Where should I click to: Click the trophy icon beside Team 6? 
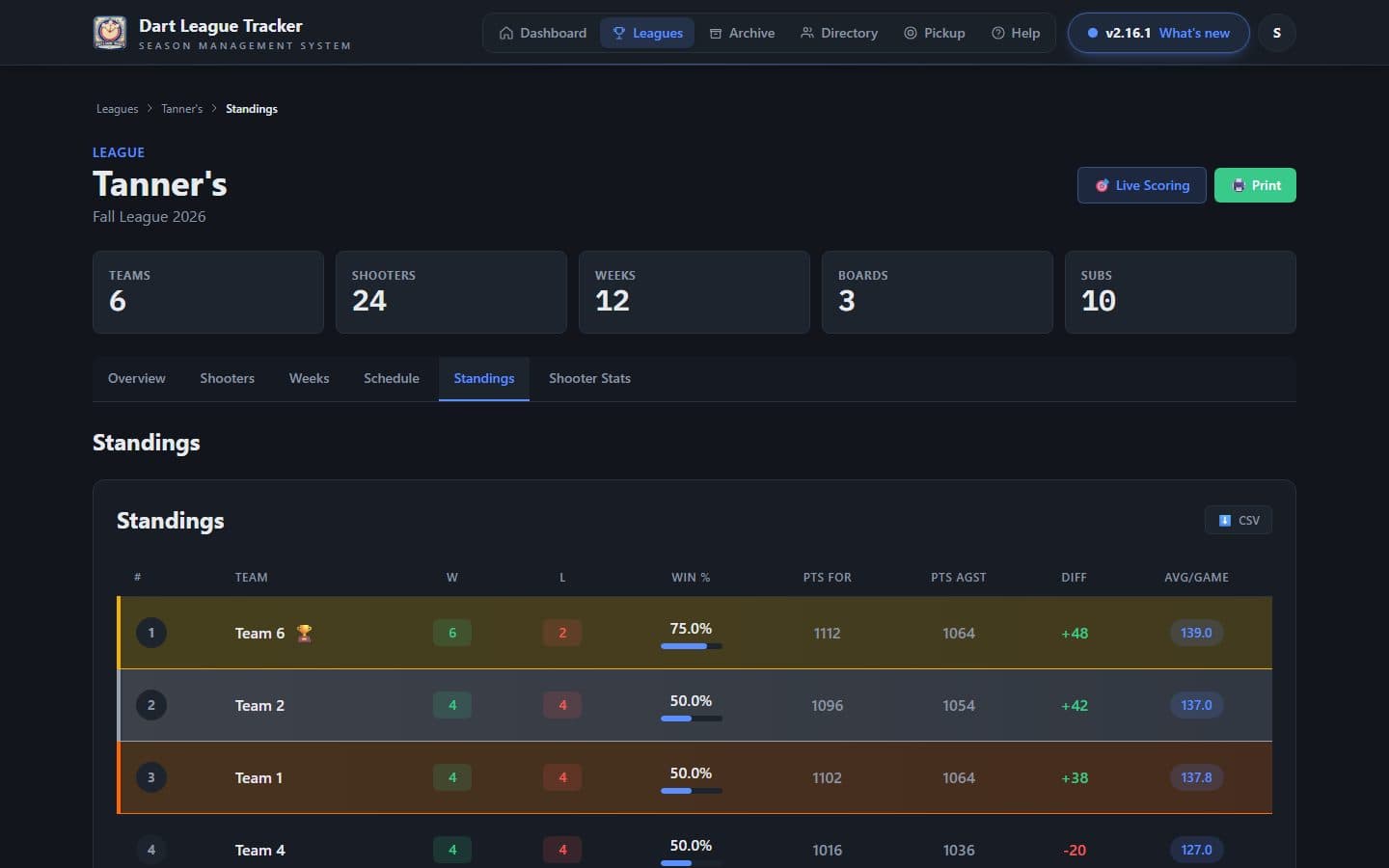click(304, 633)
